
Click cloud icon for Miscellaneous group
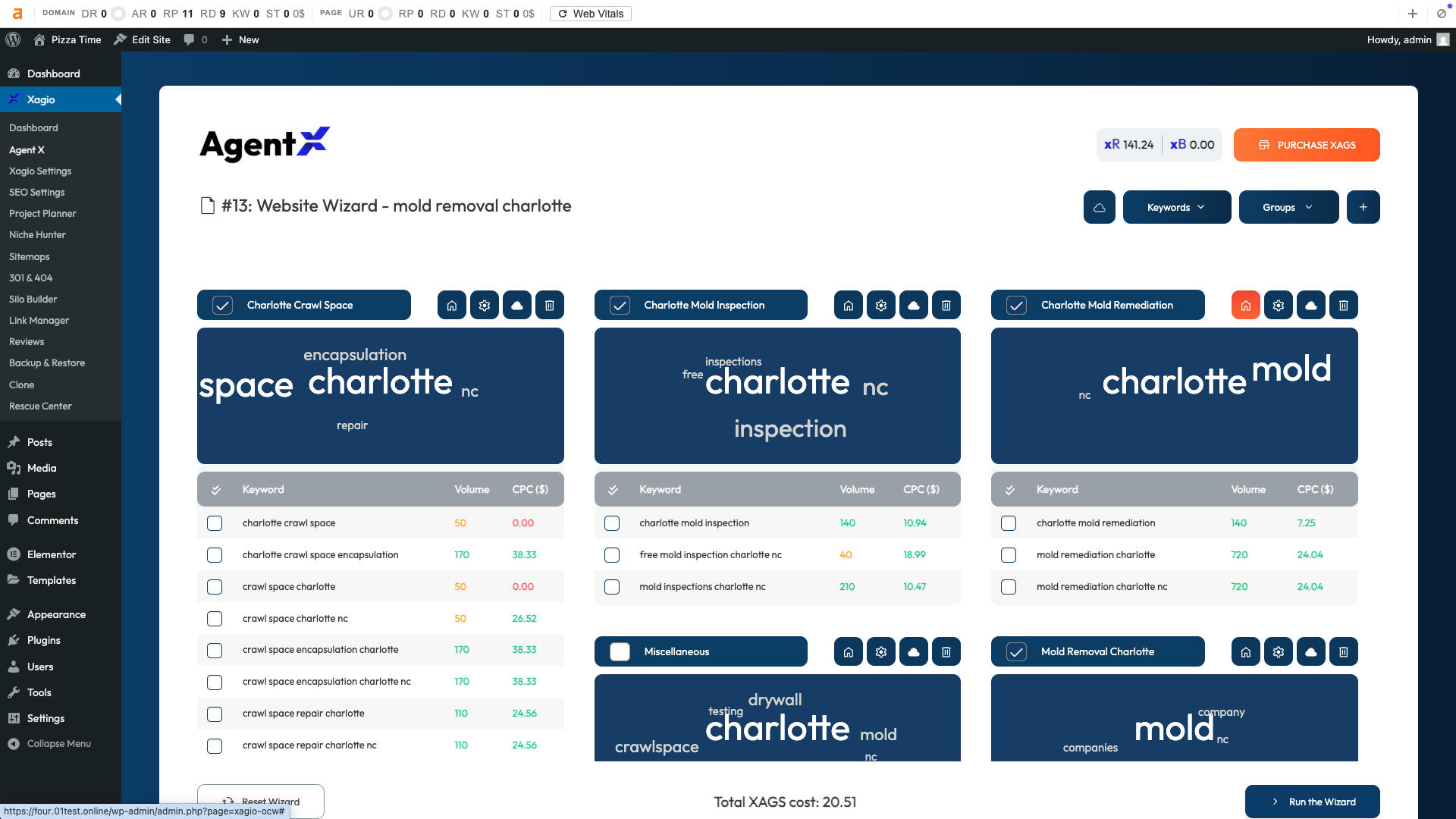(x=914, y=651)
